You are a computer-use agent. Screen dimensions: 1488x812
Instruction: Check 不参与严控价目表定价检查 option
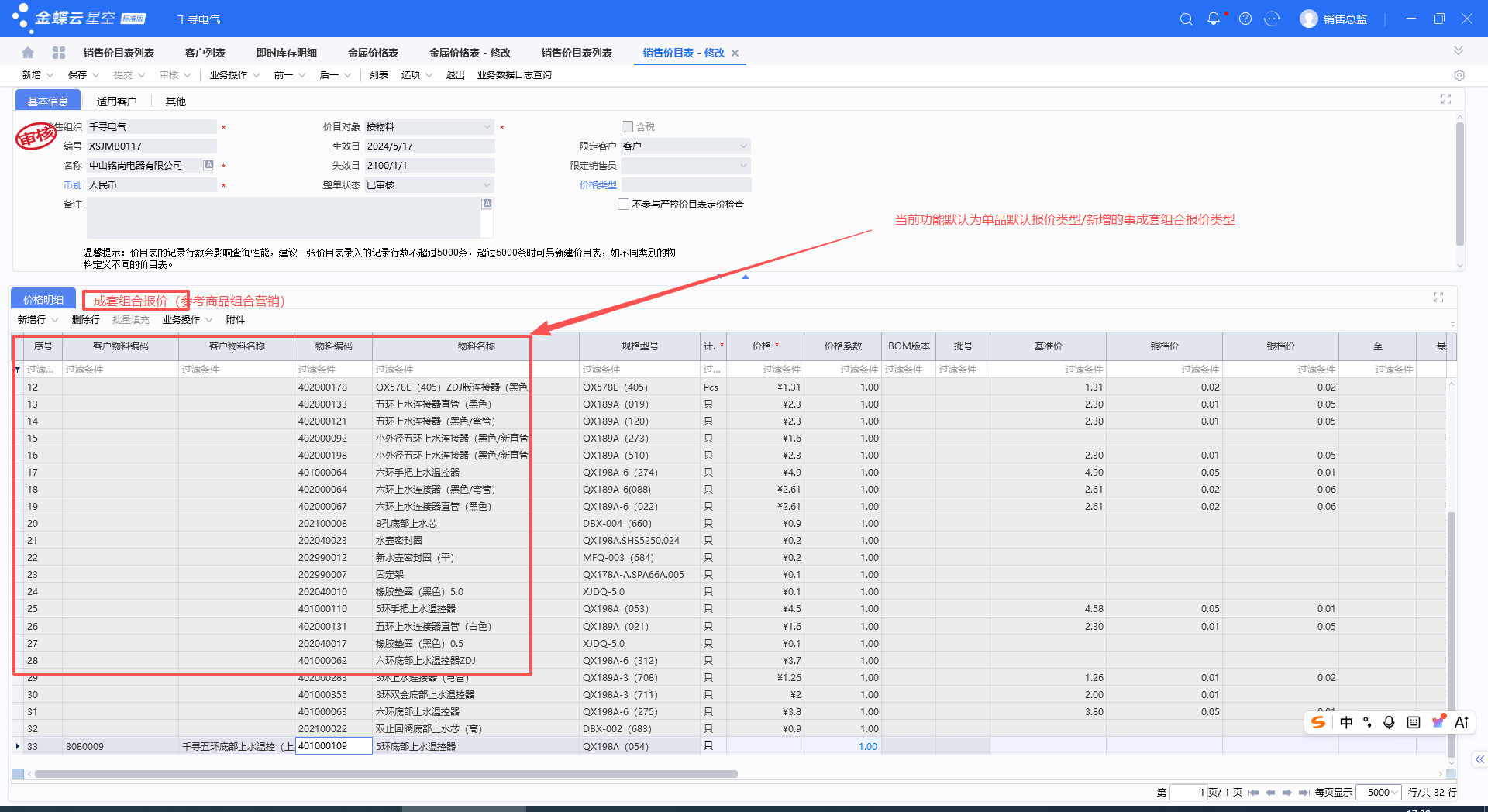[623, 205]
